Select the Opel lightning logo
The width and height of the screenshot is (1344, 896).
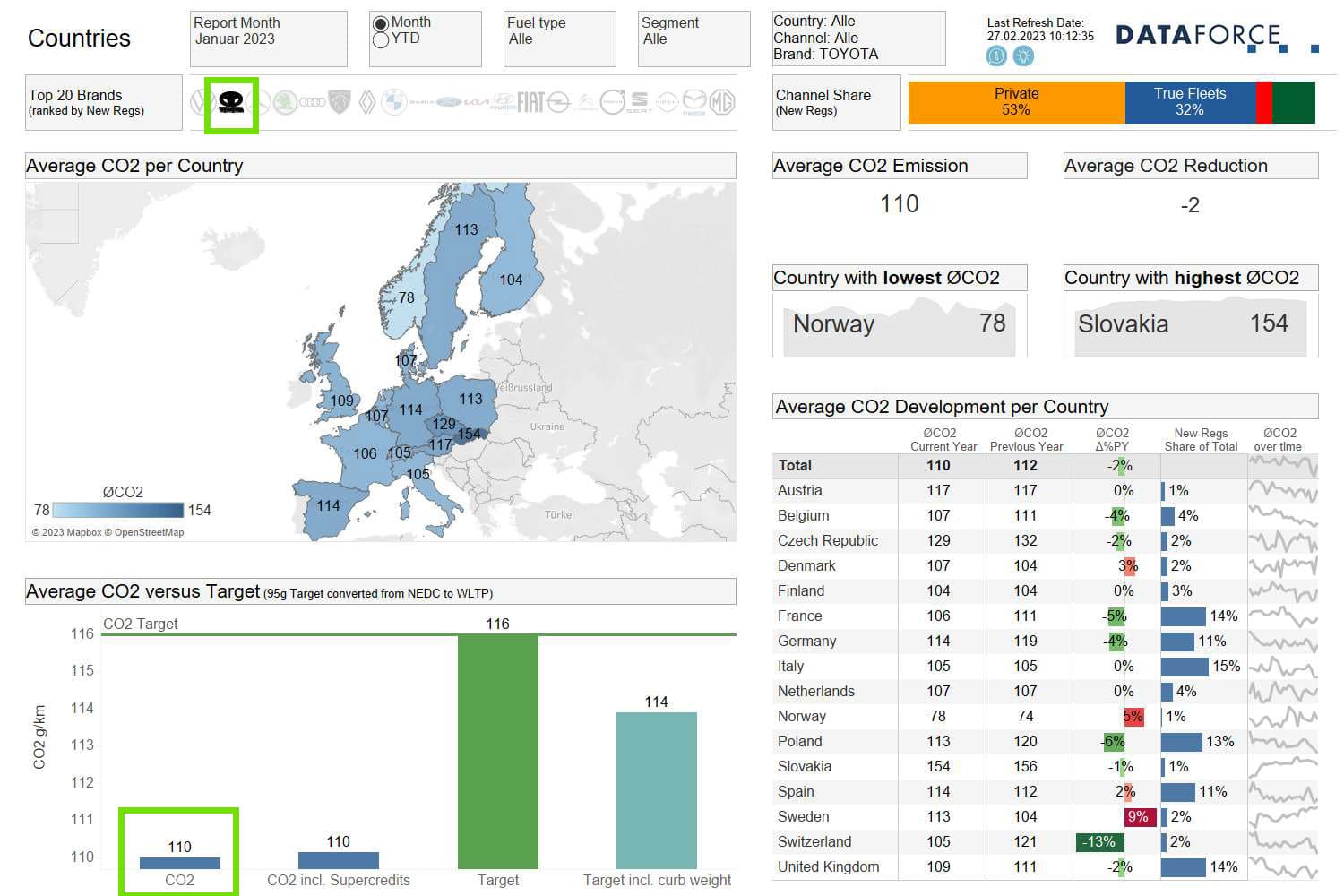point(558,102)
